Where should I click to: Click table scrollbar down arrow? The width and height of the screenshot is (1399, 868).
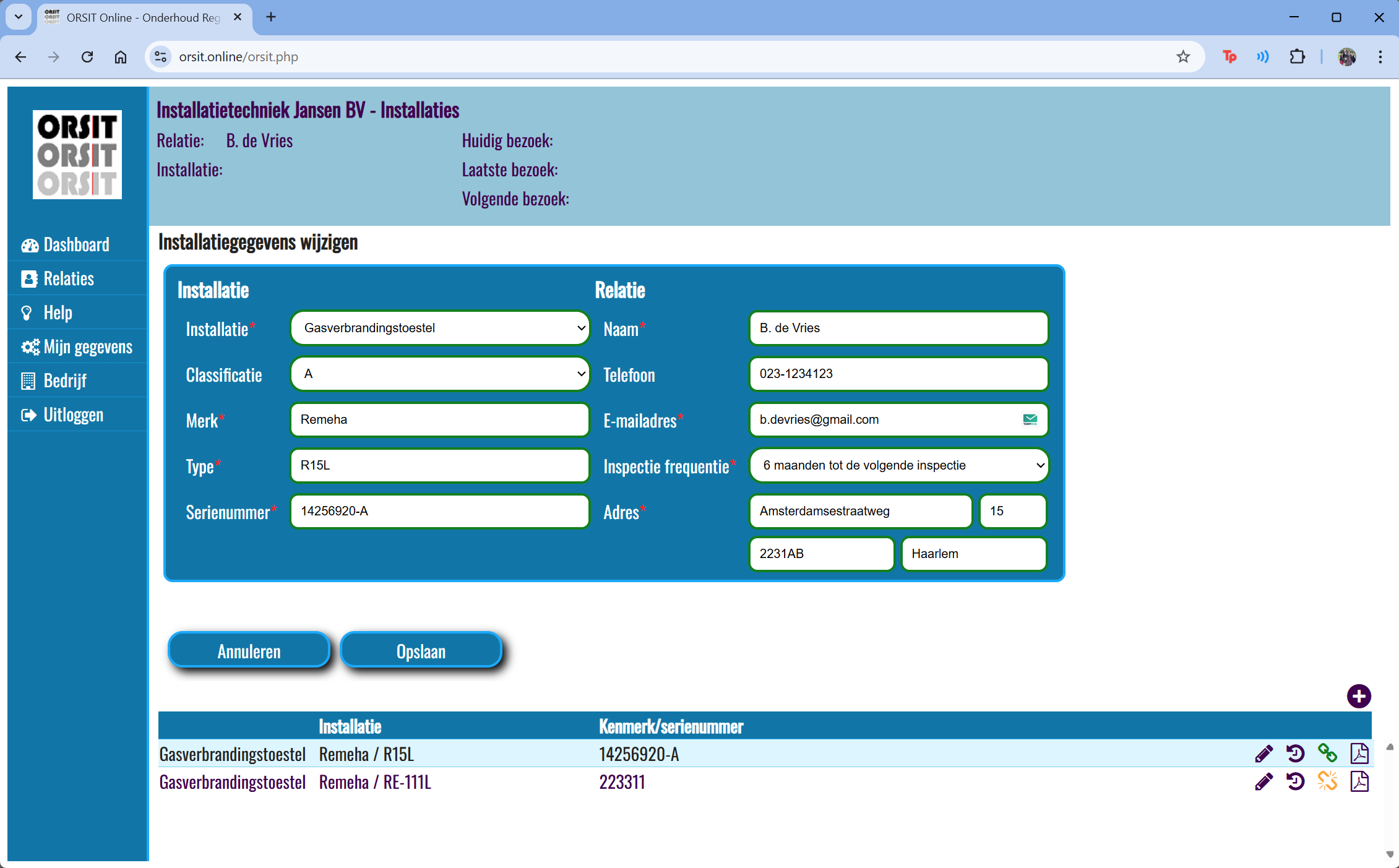(x=1390, y=854)
